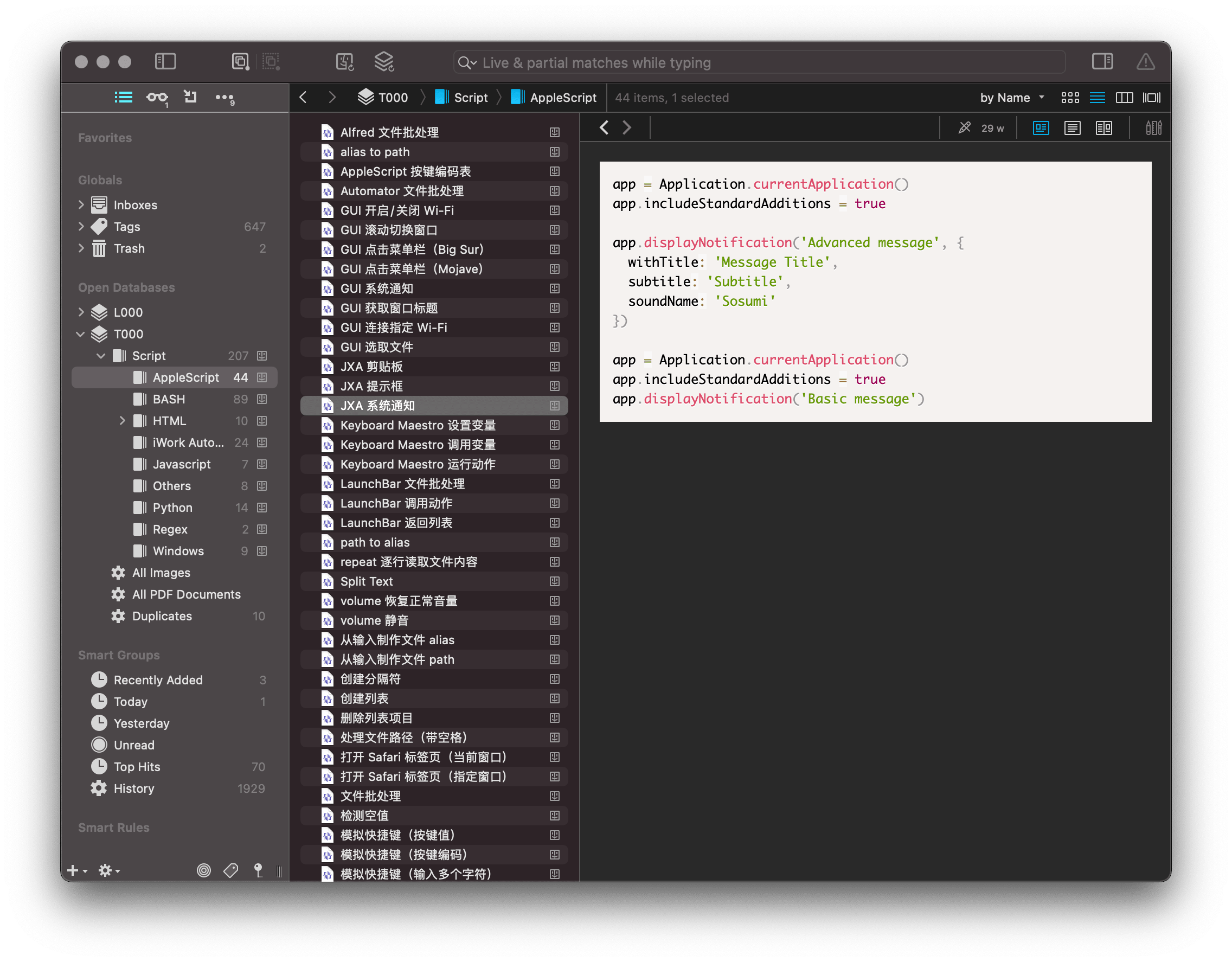Show the navigate list sidebar tab
This screenshot has height=962, width=1232.
tap(124, 98)
